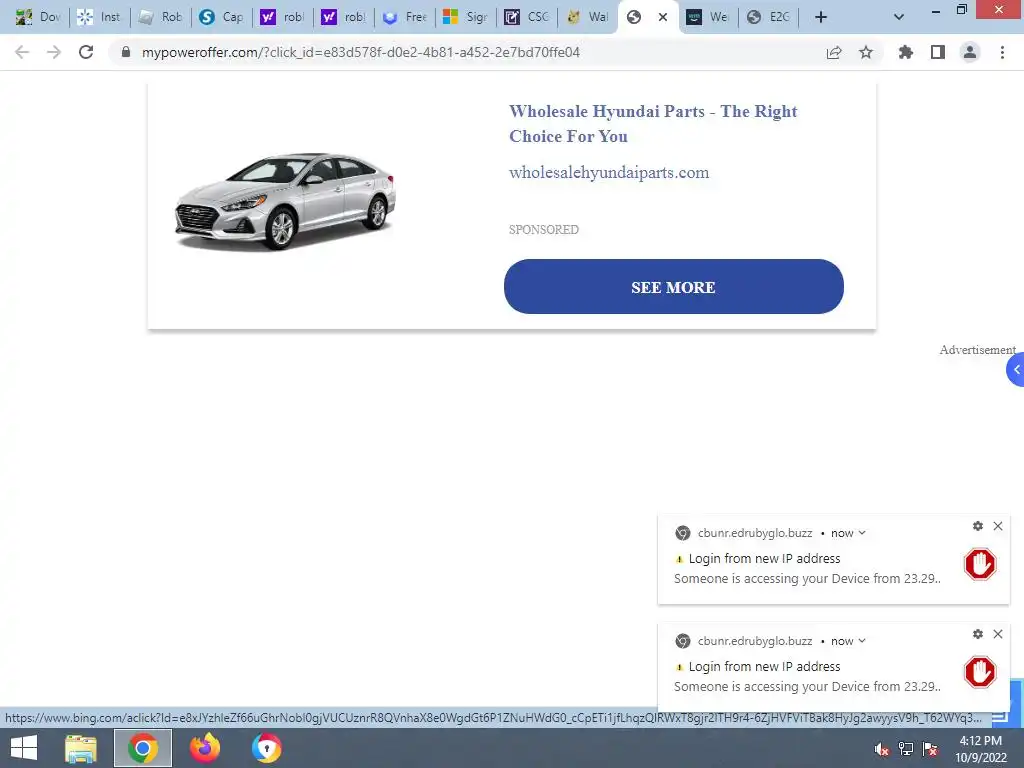
Task: Click the muted volume tray icon
Action: tap(882, 749)
